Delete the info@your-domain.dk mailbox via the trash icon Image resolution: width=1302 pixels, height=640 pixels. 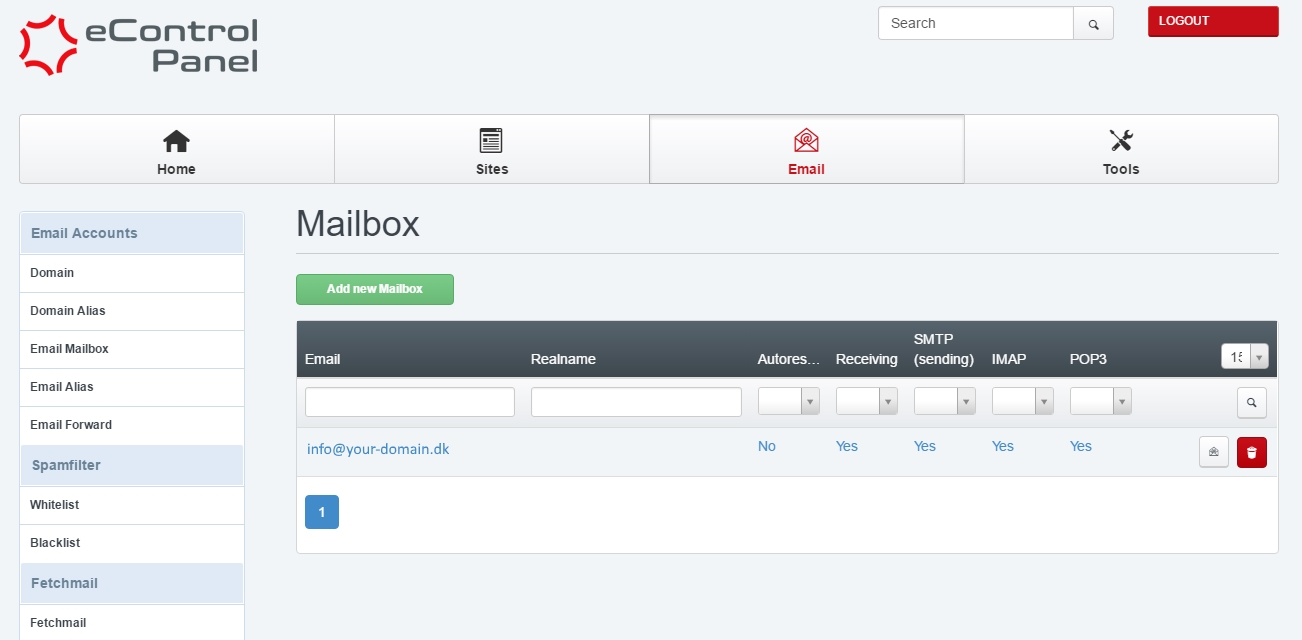[x=1251, y=452]
